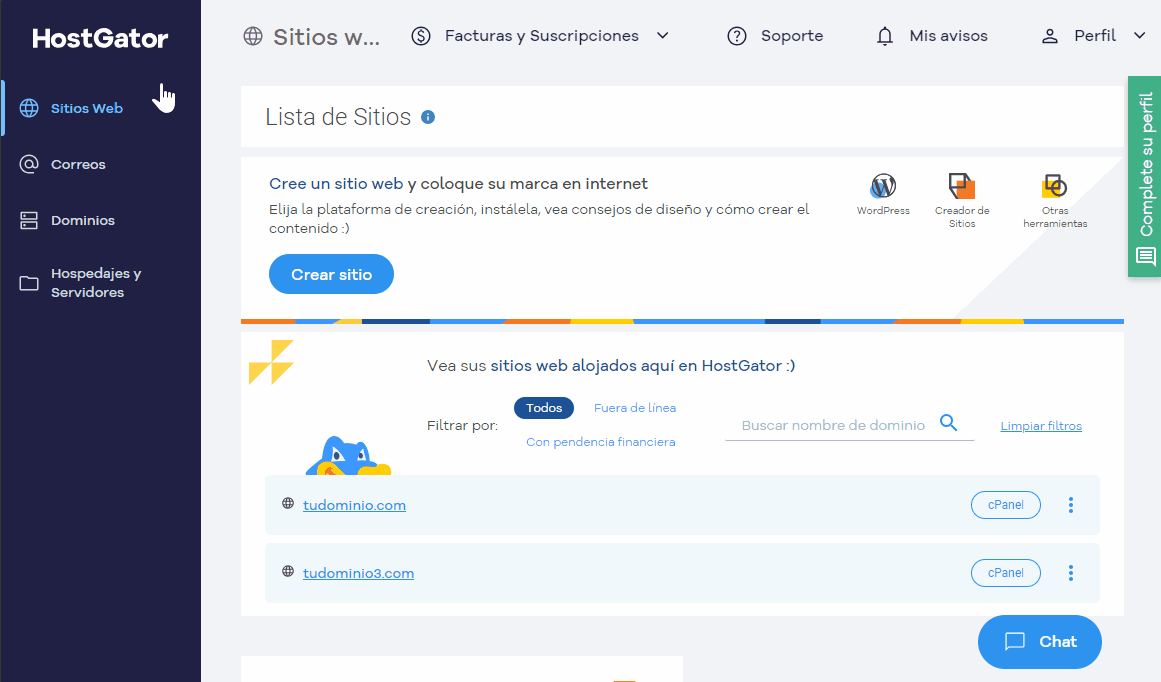
Task: Open the Perfil dropdown
Action: [1139, 35]
